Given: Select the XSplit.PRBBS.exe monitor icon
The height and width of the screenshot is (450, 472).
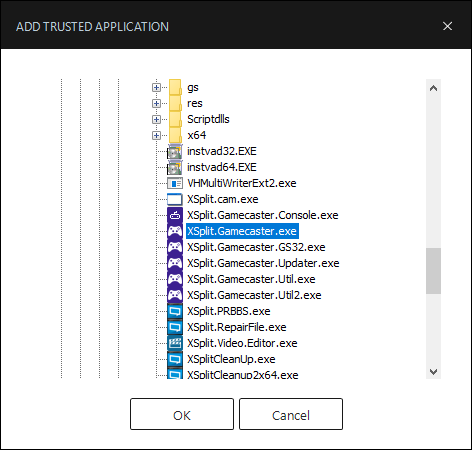Looking at the screenshot, I should (x=175, y=311).
